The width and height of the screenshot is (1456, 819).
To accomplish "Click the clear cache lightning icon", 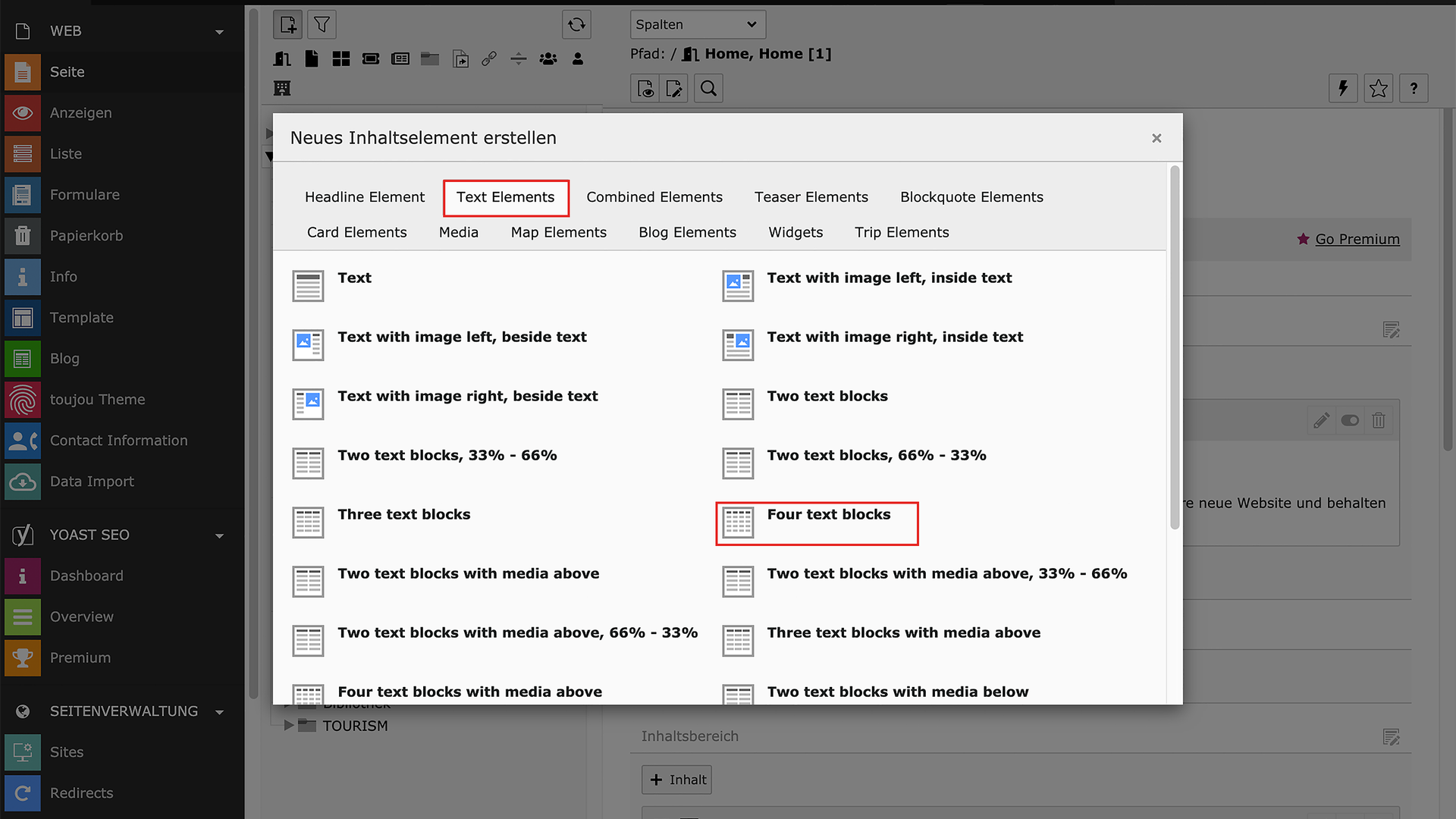I will pos(1343,89).
